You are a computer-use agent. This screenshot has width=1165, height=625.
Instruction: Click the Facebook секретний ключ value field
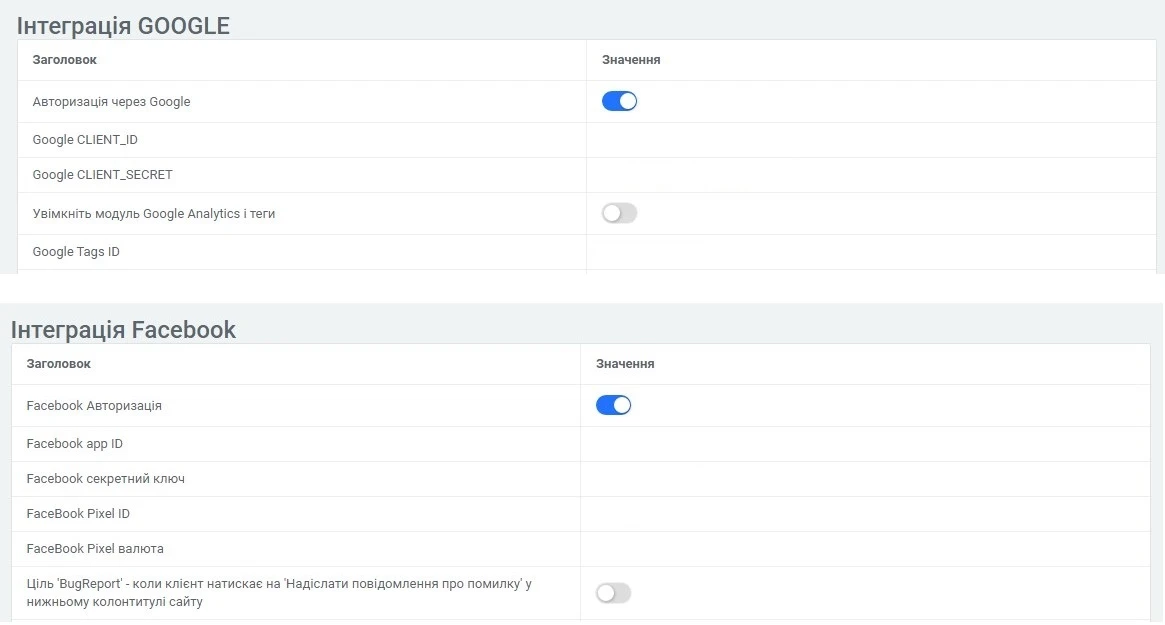[800, 478]
